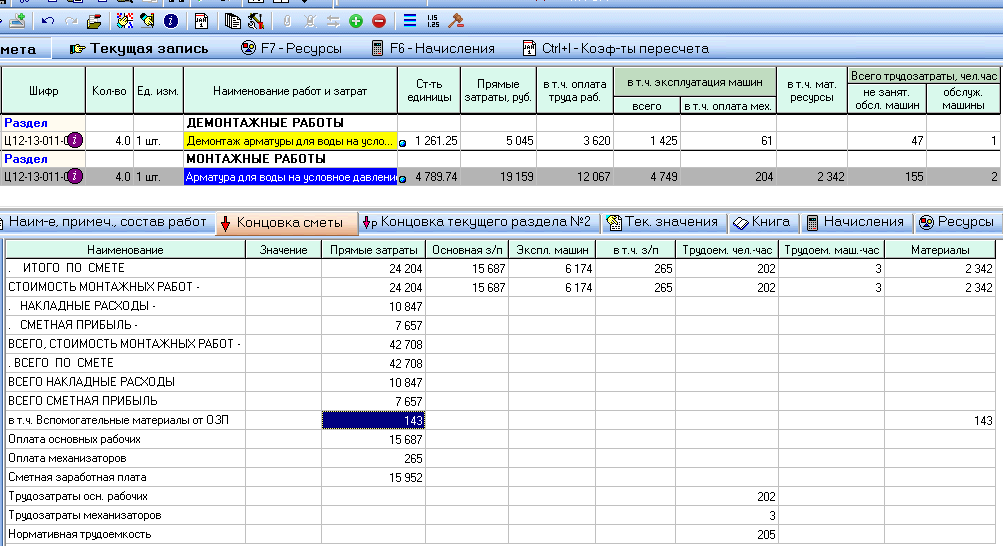The height and width of the screenshot is (546, 1003).
Task: Click the green plus add icon
Action: pyautogui.click(x=356, y=20)
